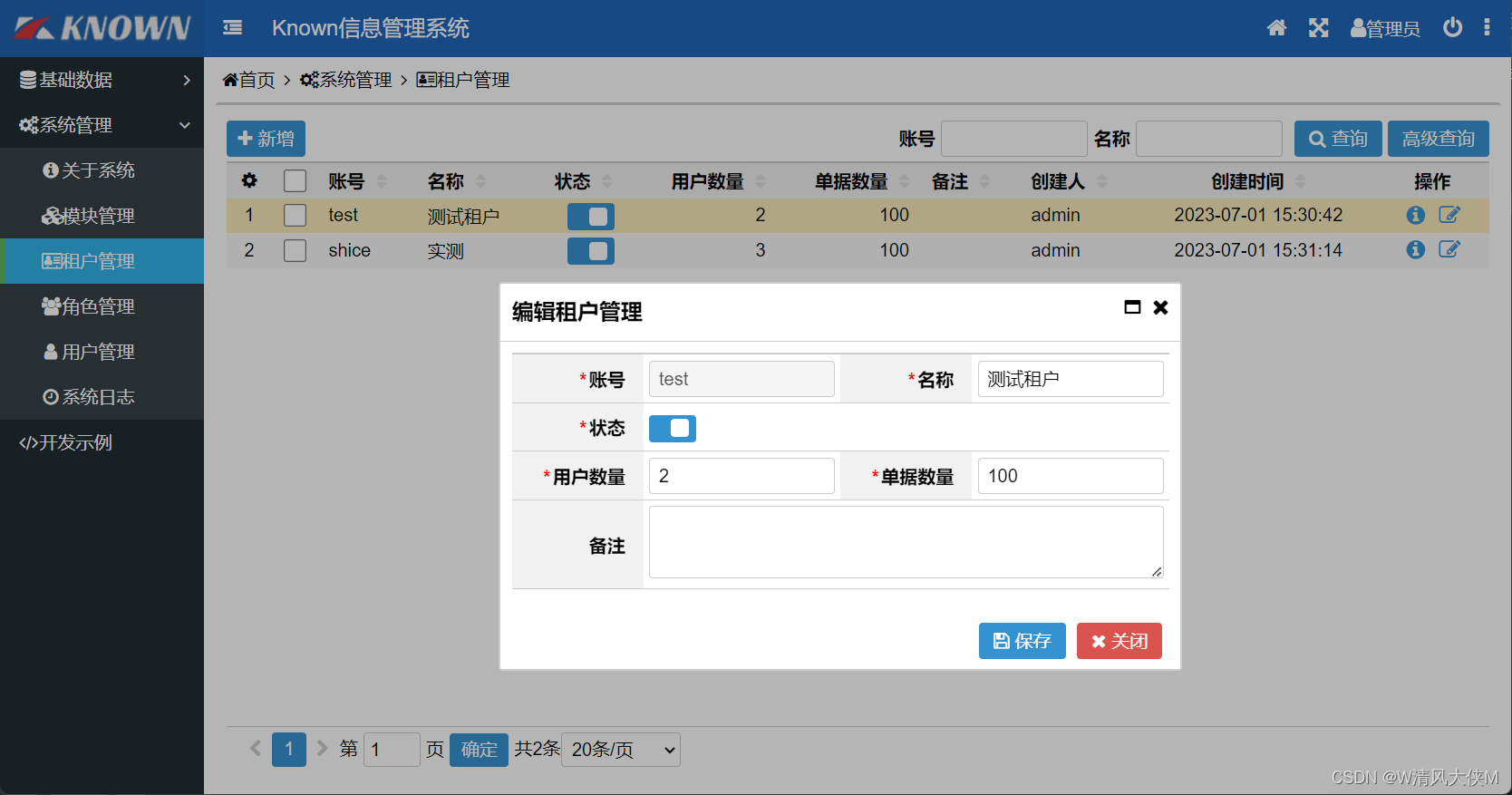This screenshot has height=795, width=1512.
Task: Check the test row checkbox
Action: click(x=295, y=215)
